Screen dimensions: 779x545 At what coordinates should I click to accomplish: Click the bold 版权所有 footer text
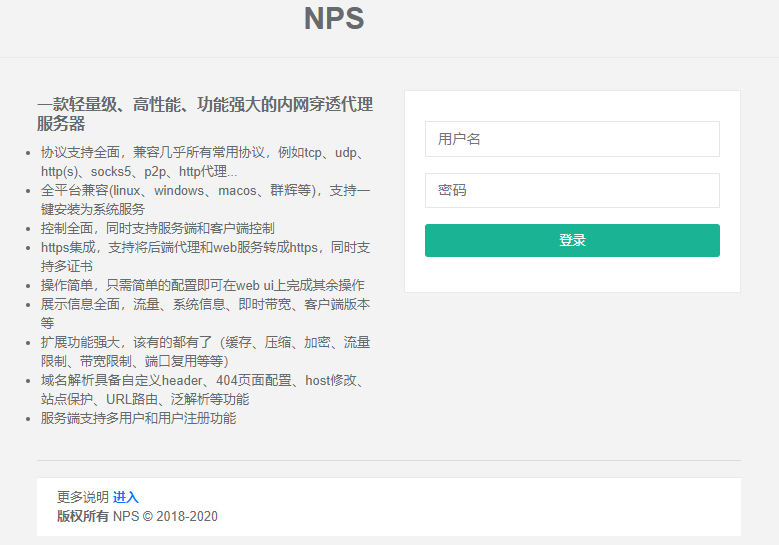[83, 516]
